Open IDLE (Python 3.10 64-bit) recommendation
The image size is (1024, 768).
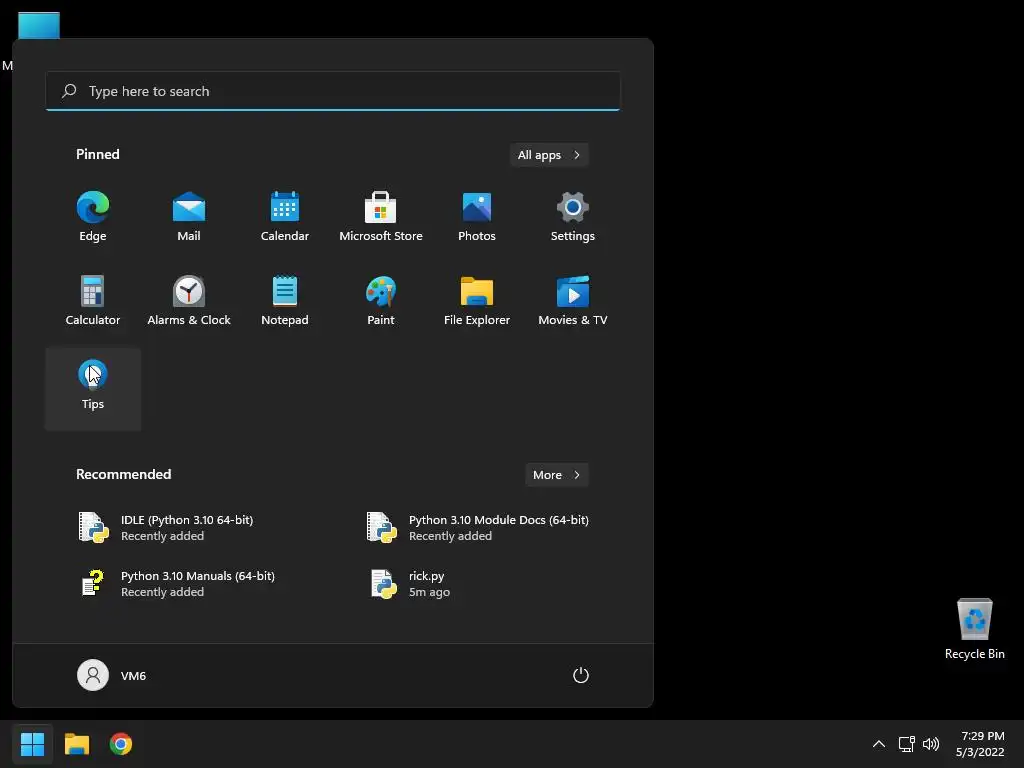pyautogui.click(x=188, y=528)
